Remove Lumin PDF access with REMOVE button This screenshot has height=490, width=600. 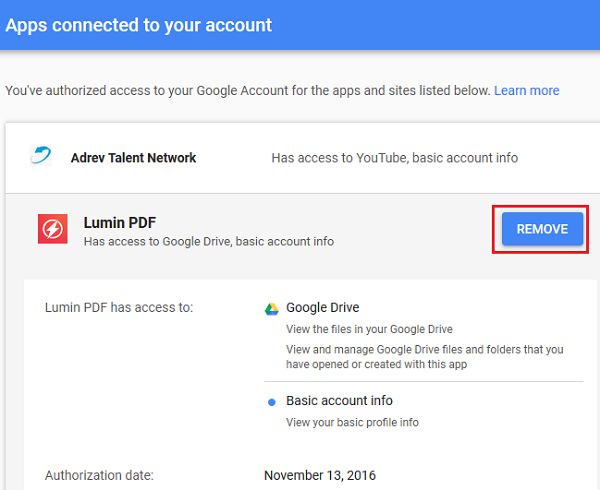click(x=542, y=229)
